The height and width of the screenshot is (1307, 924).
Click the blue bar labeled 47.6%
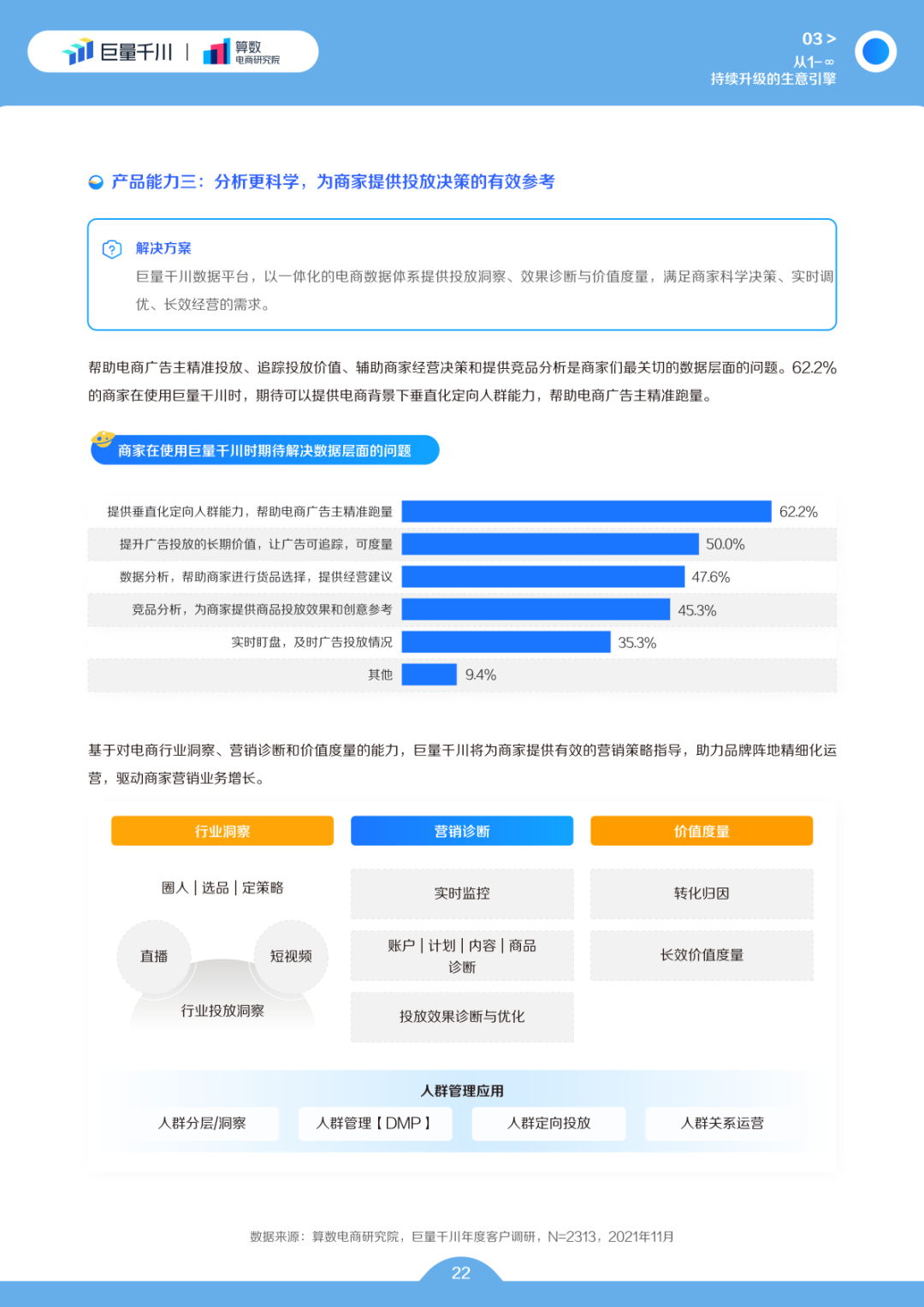(543, 577)
